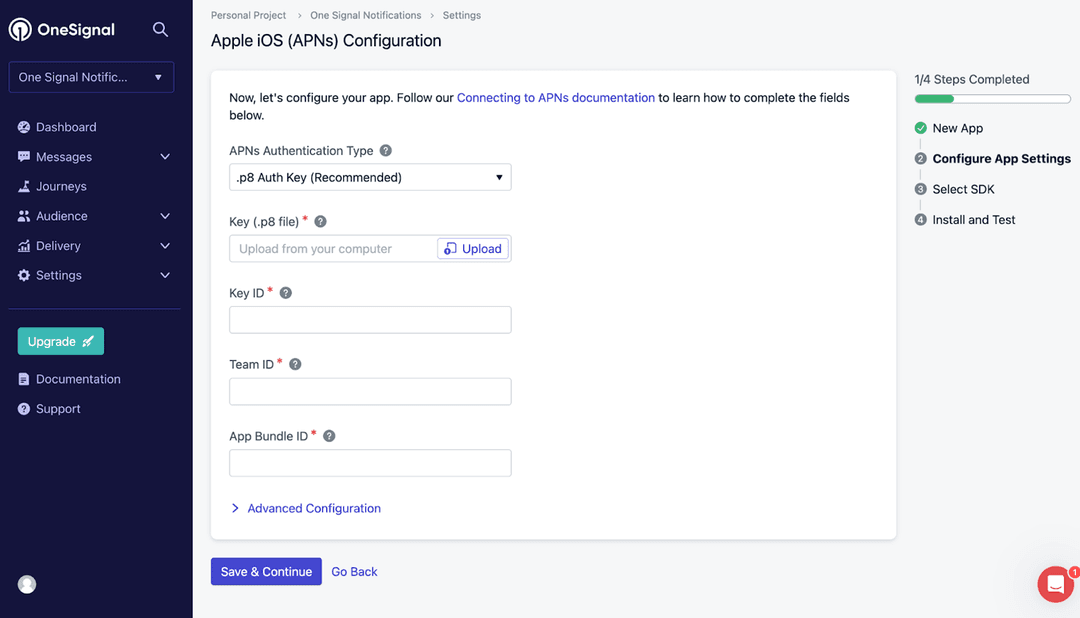This screenshot has height=618, width=1080.
Task: Click the Audience sidebar menu item
Action: click(62, 216)
